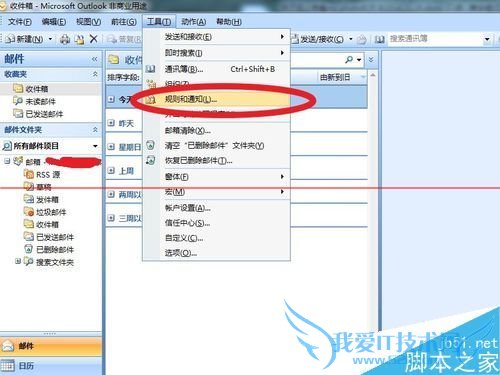
Task: Choose 信任中心(S)... menu item
Action: pos(217,223)
